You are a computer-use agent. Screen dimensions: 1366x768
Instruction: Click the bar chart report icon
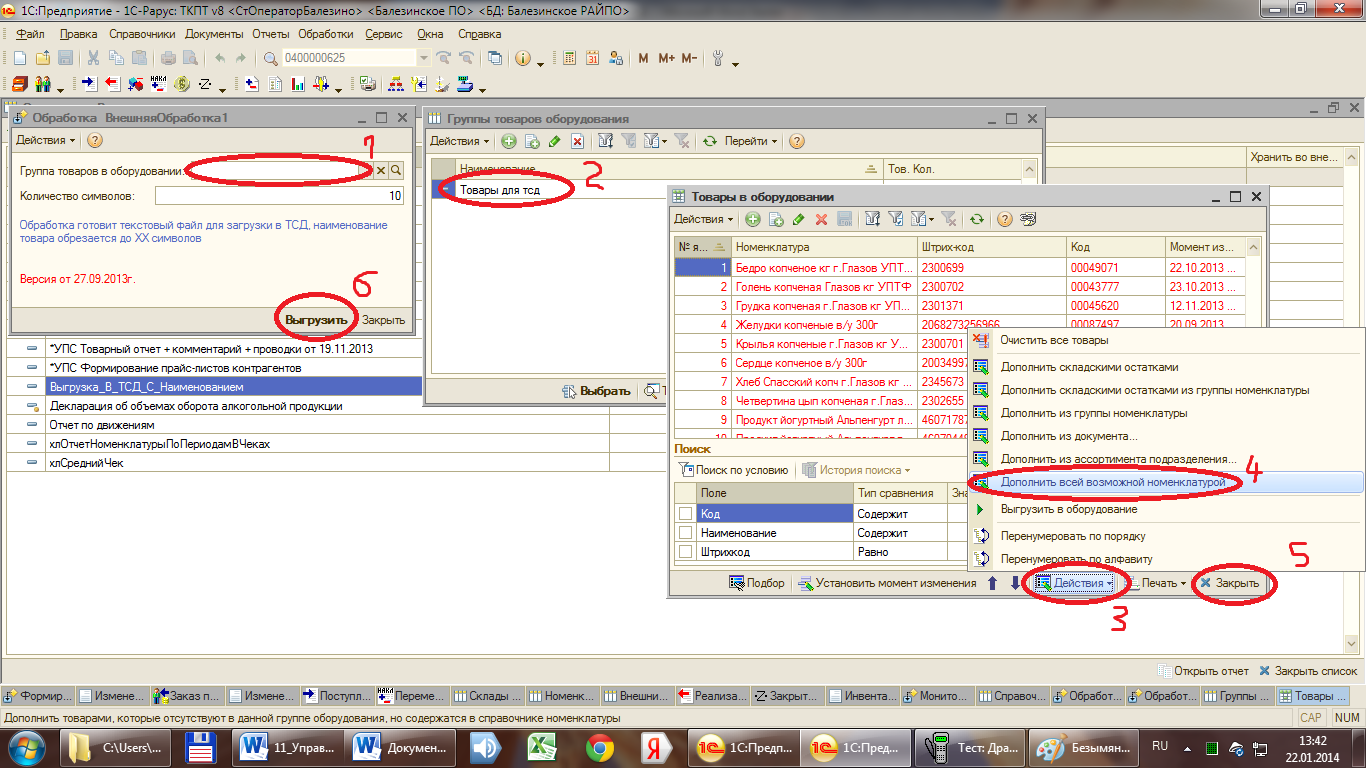tap(298, 84)
